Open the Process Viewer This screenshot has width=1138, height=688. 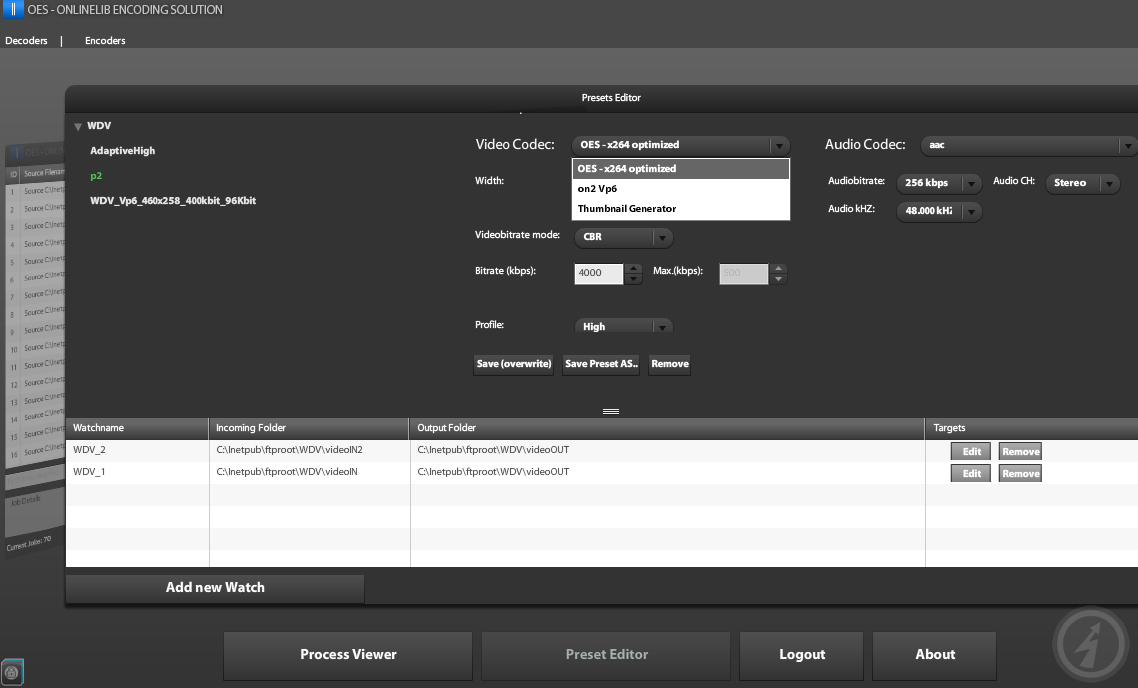tap(348, 655)
